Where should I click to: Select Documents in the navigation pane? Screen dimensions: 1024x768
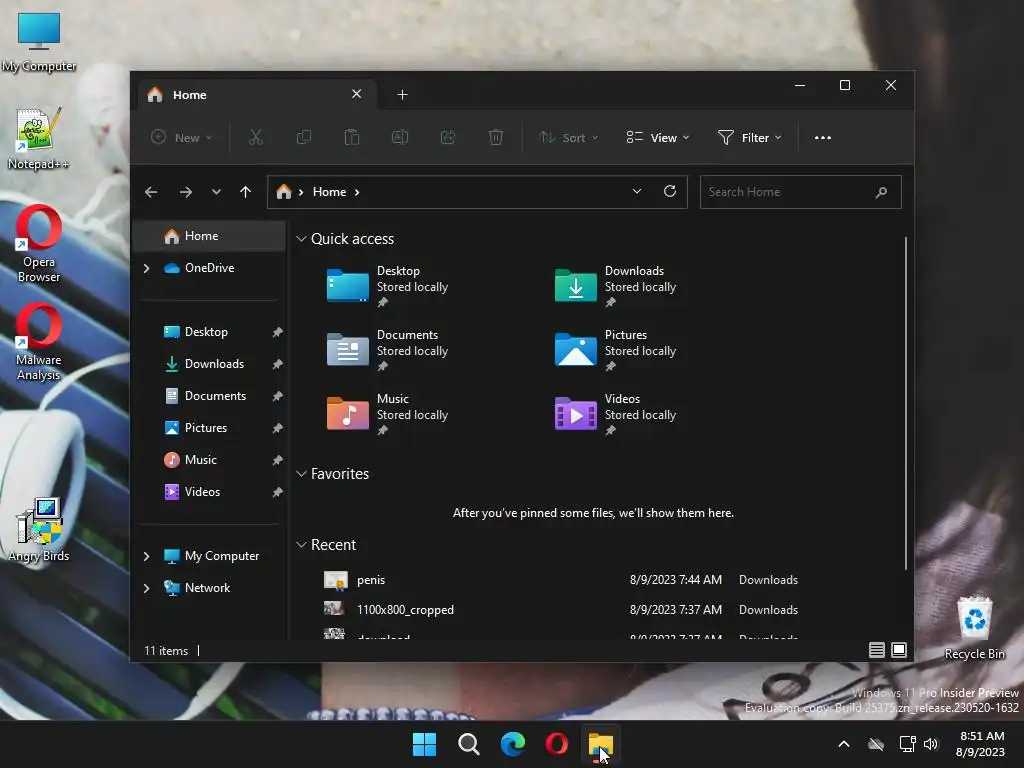click(210, 396)
